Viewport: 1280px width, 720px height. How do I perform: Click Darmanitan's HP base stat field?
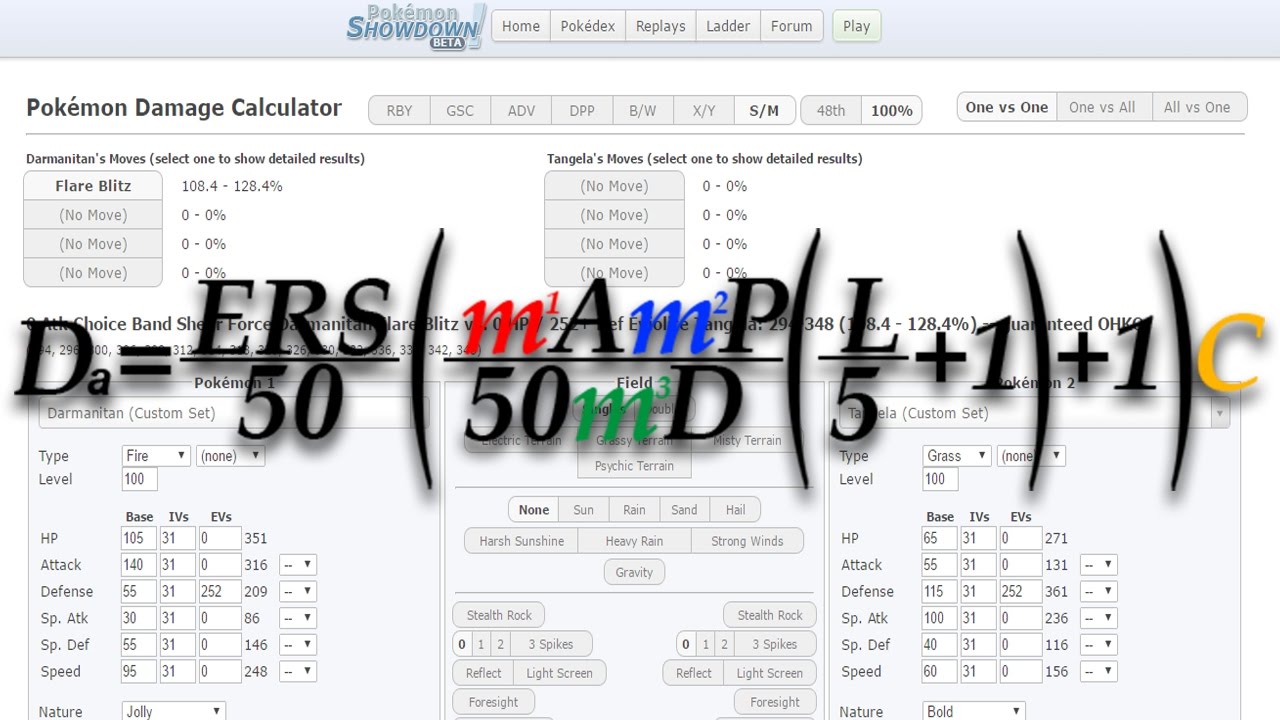click(x=140, y=538)
